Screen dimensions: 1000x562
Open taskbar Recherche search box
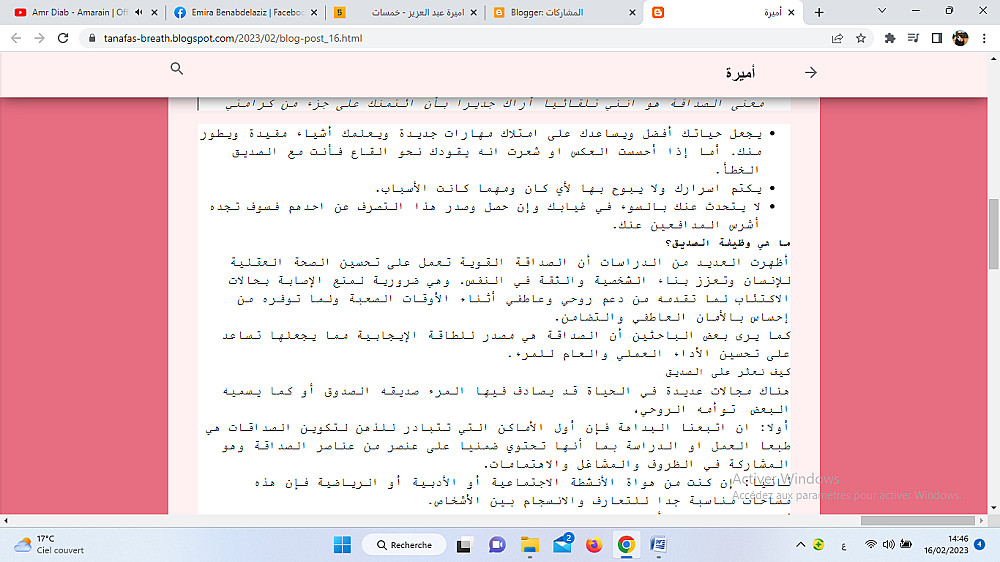pyautogui.click(x=404, y=545)
